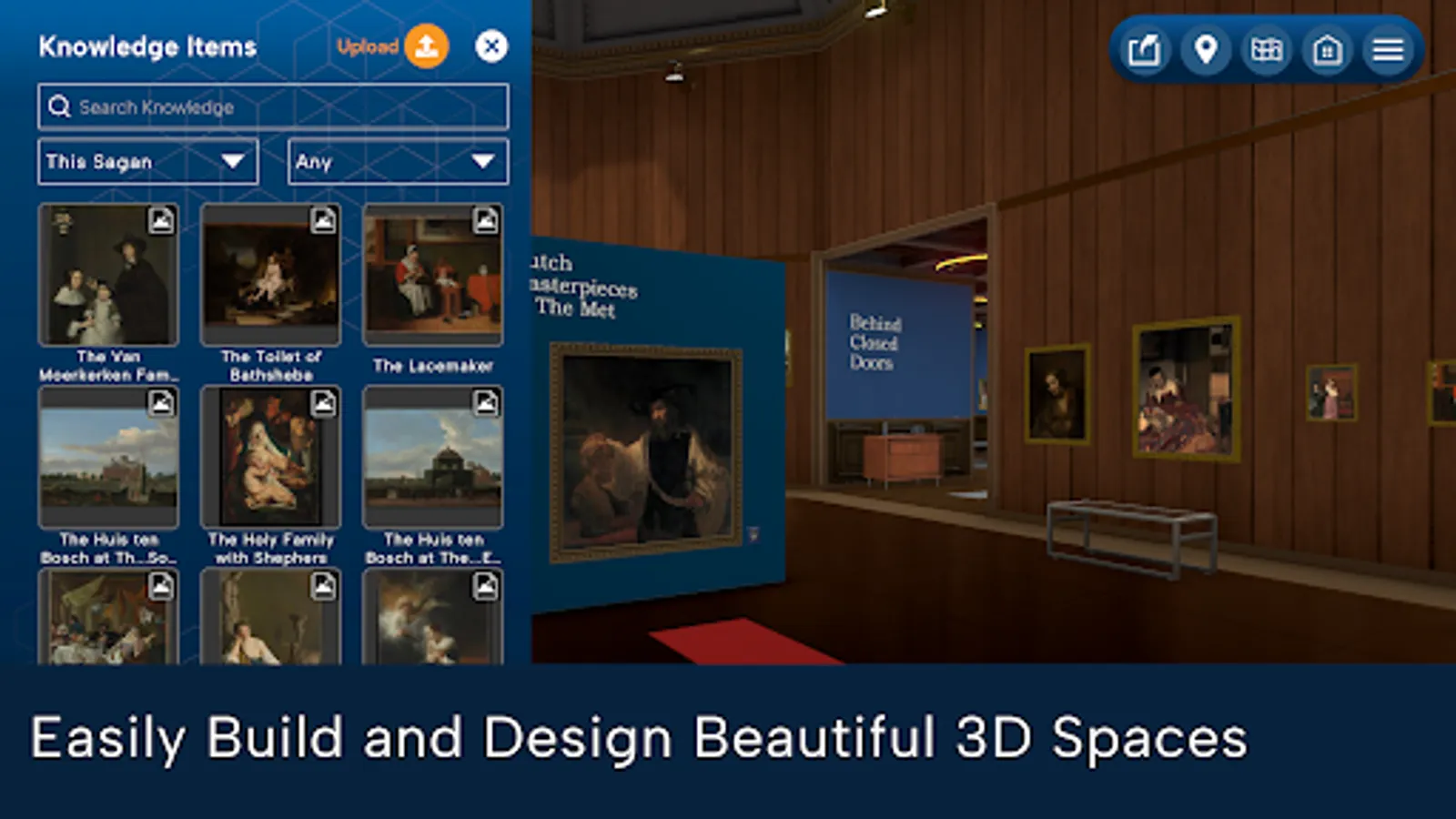Click the image icon on The Holy Family thumbnail

point(323,403)
